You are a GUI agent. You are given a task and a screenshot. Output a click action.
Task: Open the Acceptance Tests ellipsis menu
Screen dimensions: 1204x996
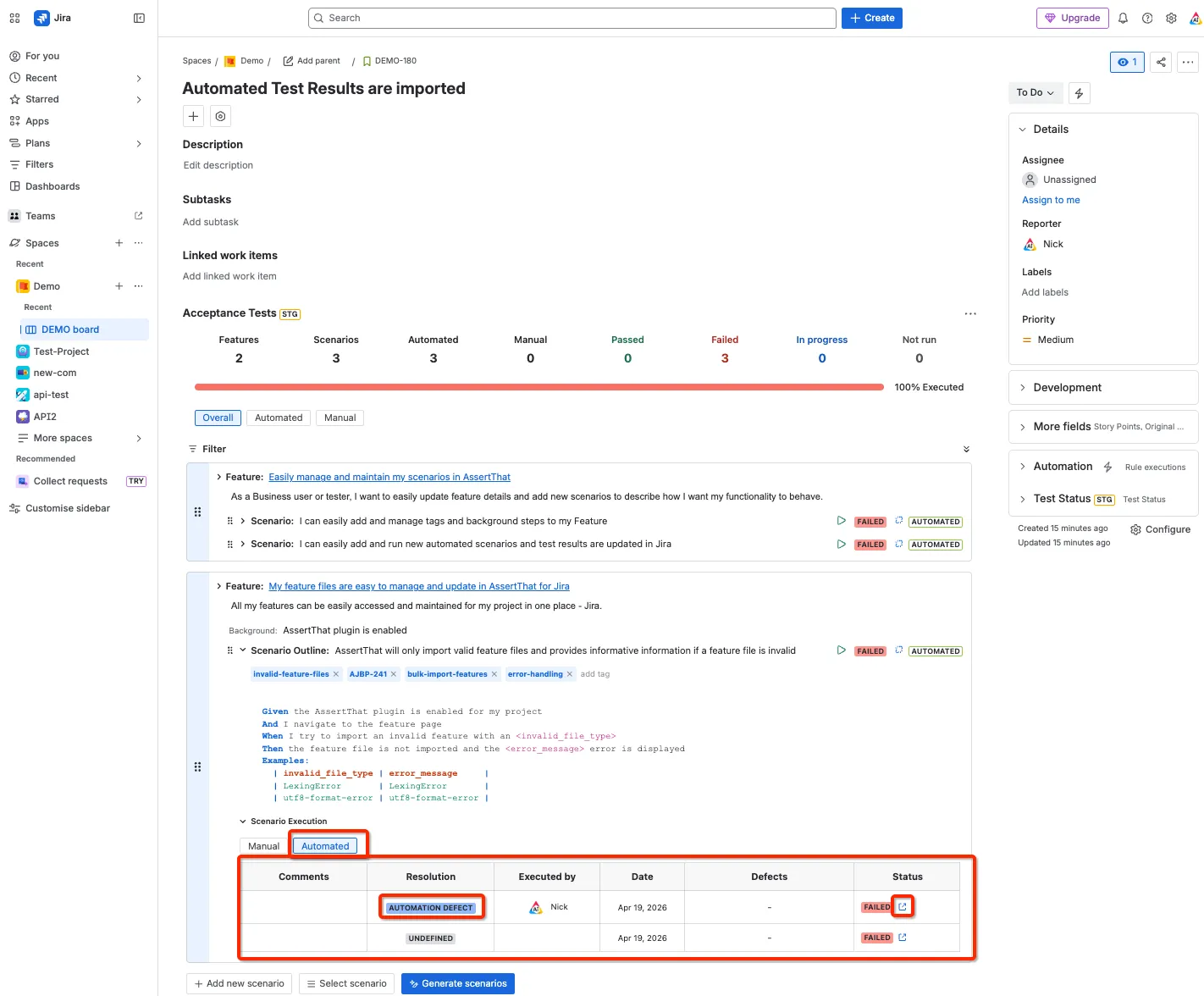pyautogui.click(x=970, y=313)
